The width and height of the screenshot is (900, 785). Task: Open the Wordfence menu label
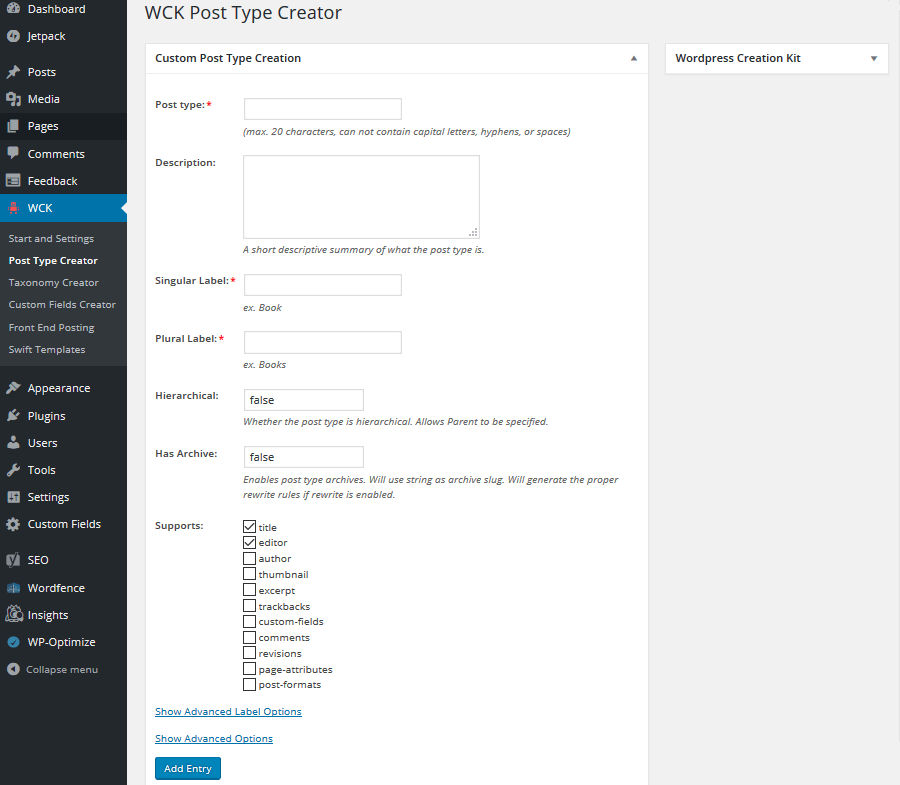coord(56,588)
